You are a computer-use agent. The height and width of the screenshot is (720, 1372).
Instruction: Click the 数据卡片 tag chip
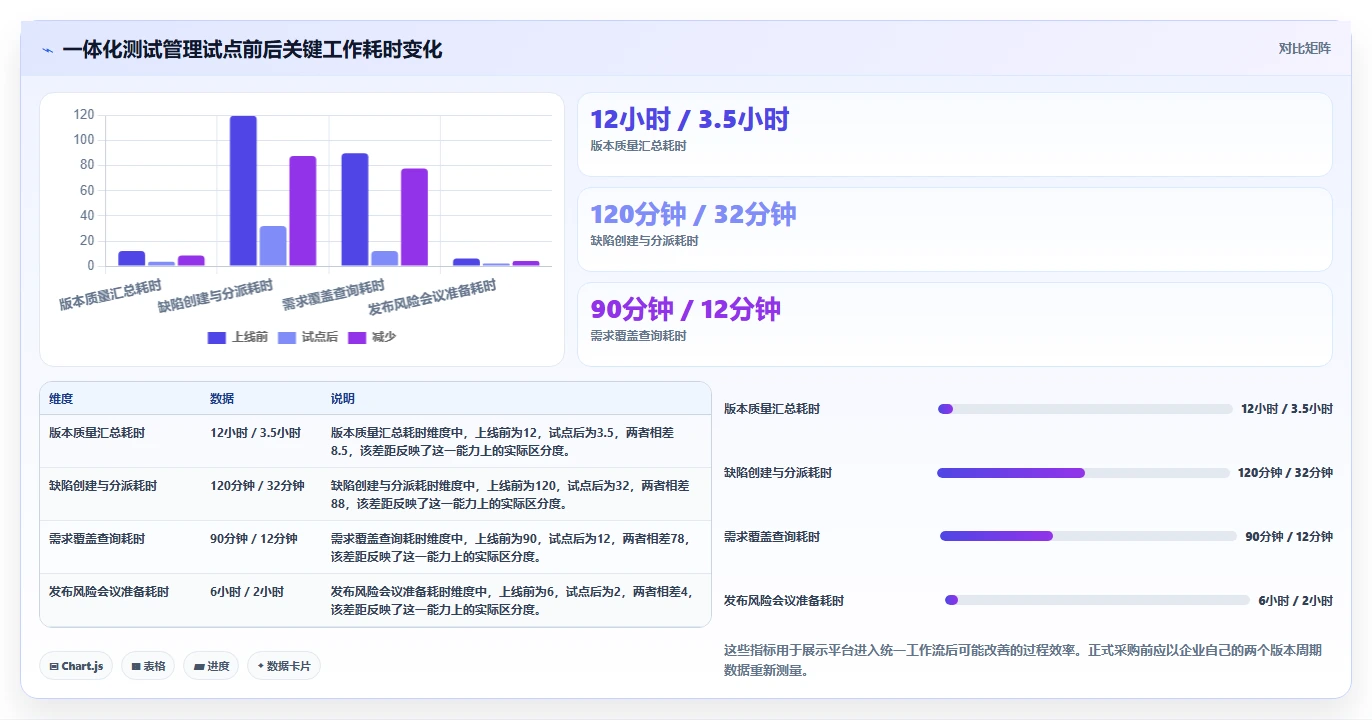pos(284,666)
